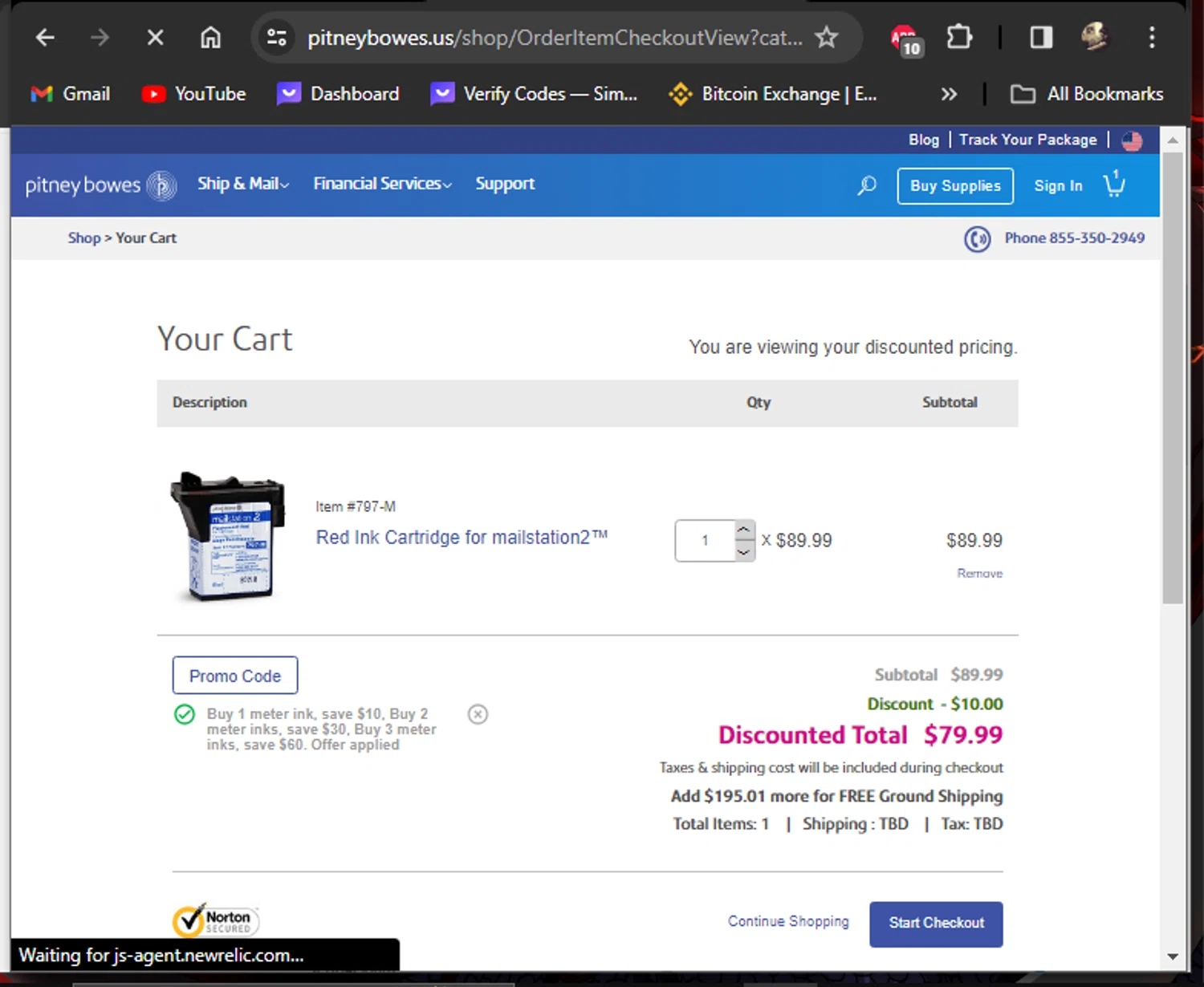Click the Discount - $10.00 text
This screenshot has width=1204, height=987.
tap(935, 704)
